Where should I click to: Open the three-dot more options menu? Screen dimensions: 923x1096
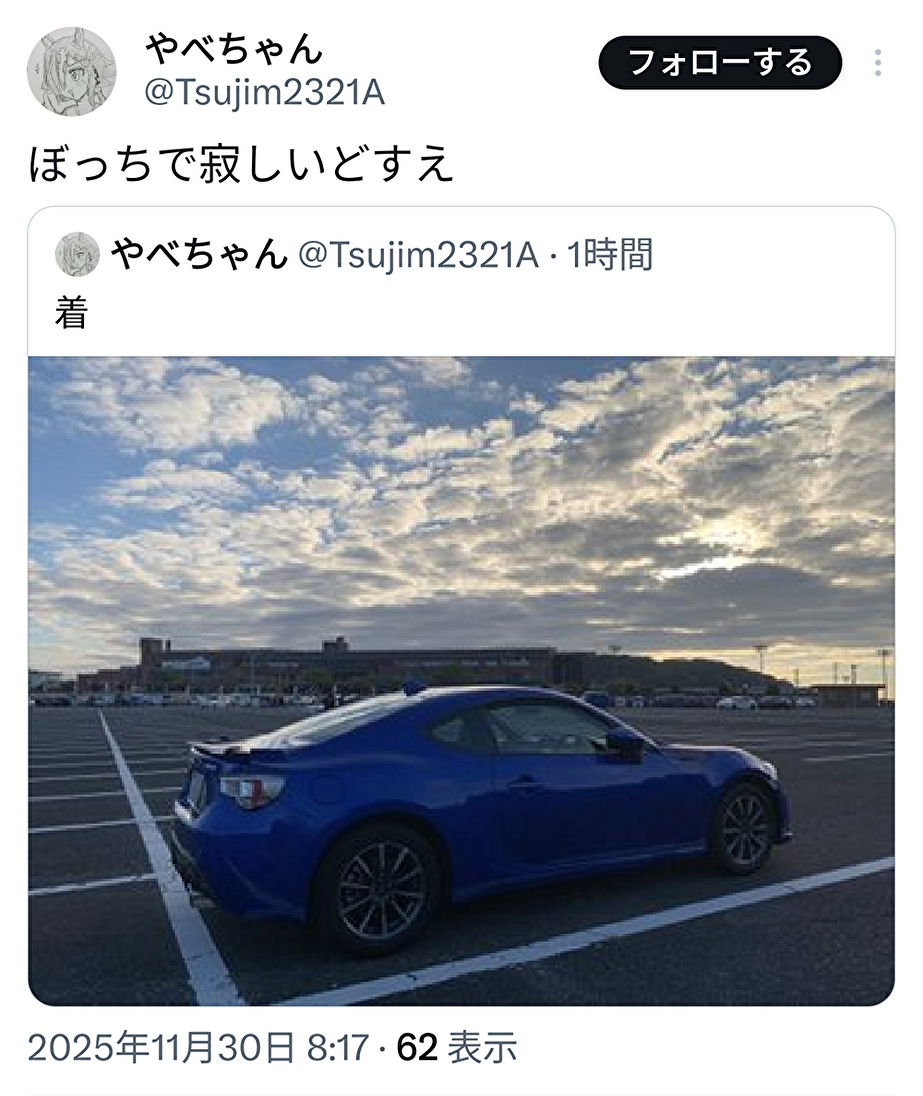pos(878,63)
